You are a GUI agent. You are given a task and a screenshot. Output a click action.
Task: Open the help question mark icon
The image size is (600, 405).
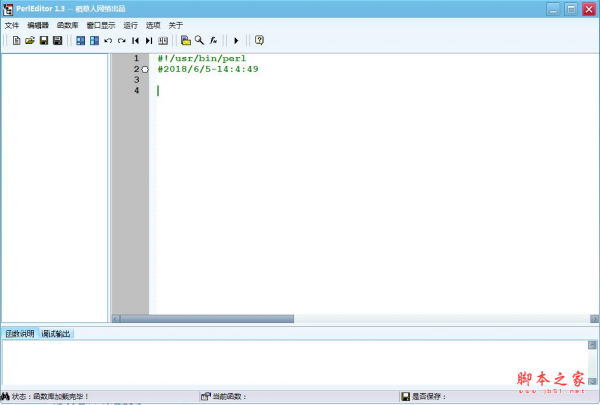(x=259, y=40)
